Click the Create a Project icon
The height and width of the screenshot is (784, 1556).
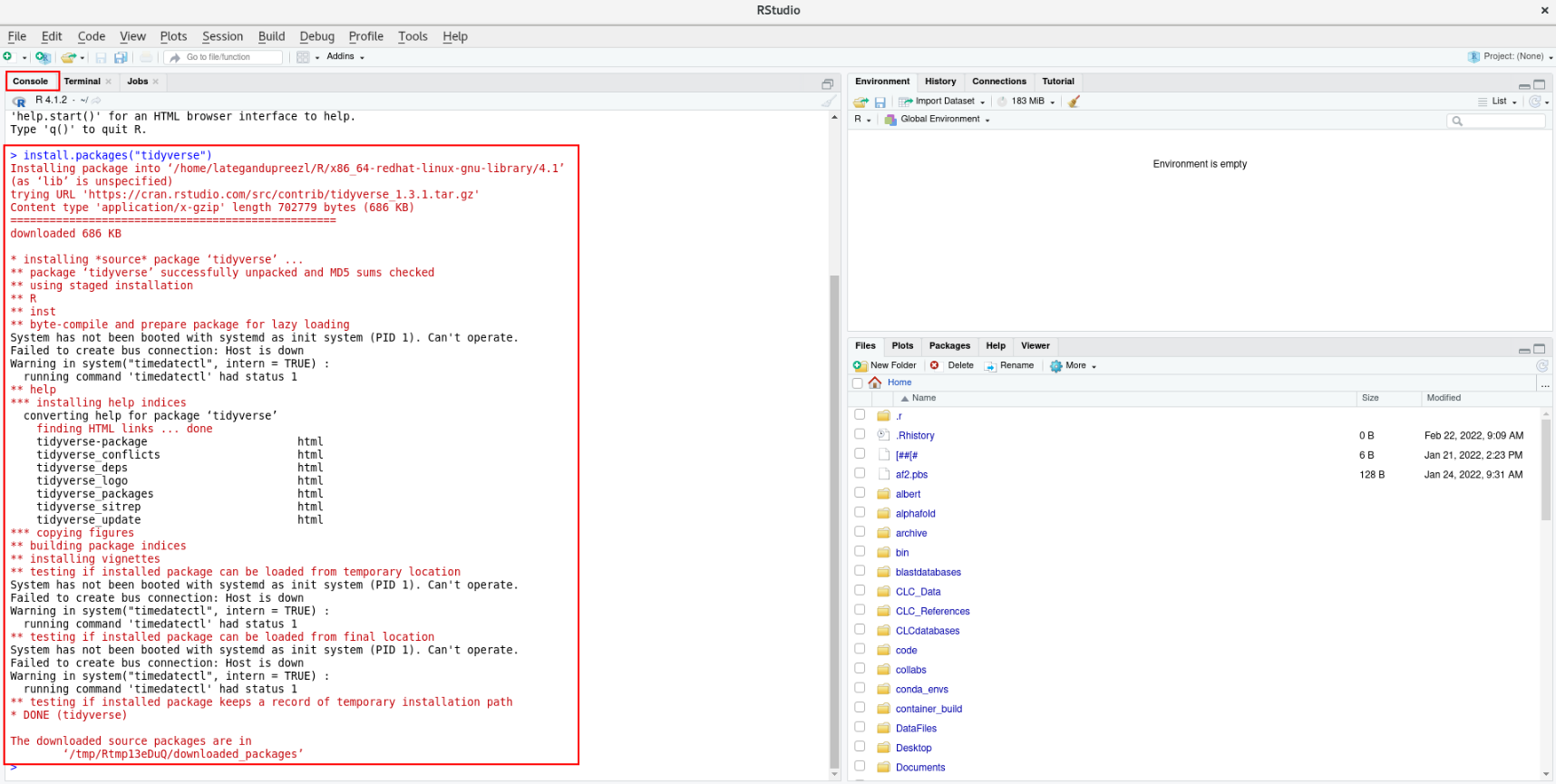click(43, 57)
